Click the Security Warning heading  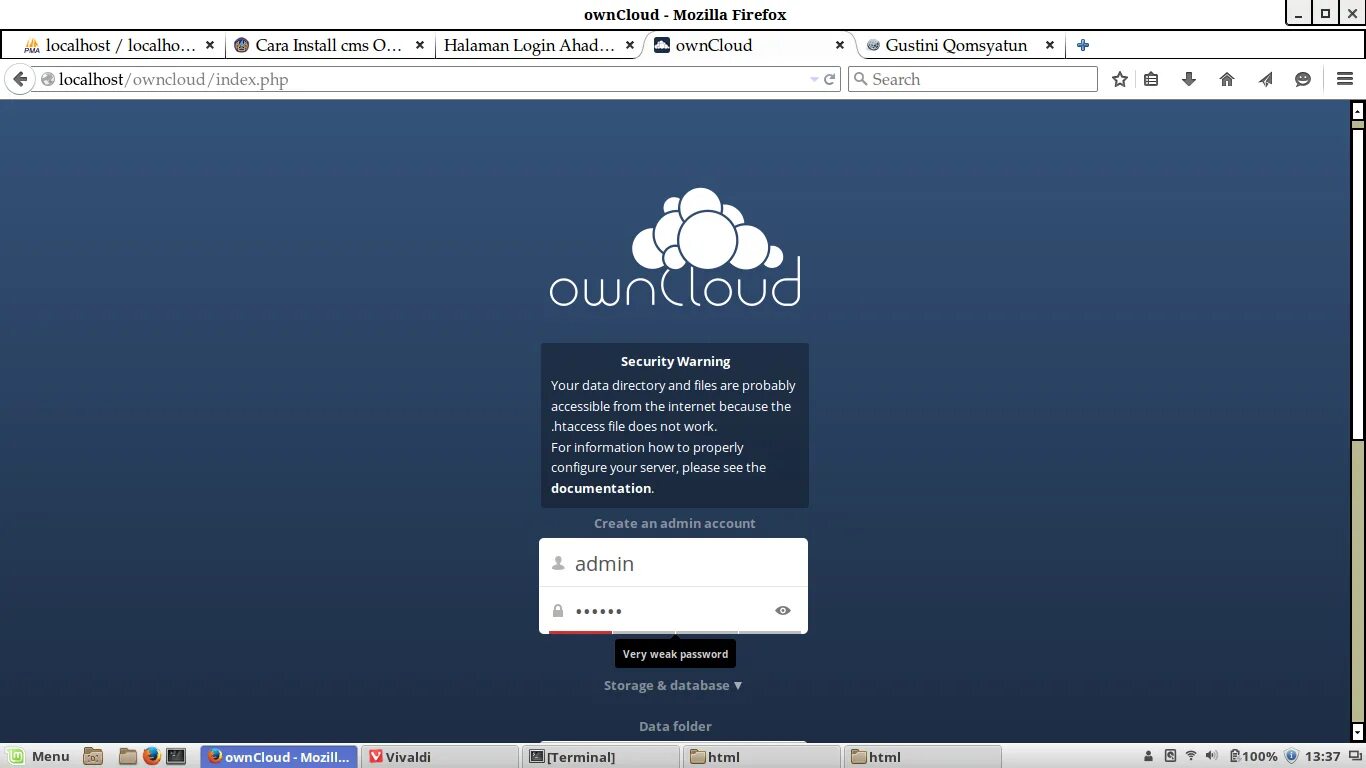(x=675, y=361)
